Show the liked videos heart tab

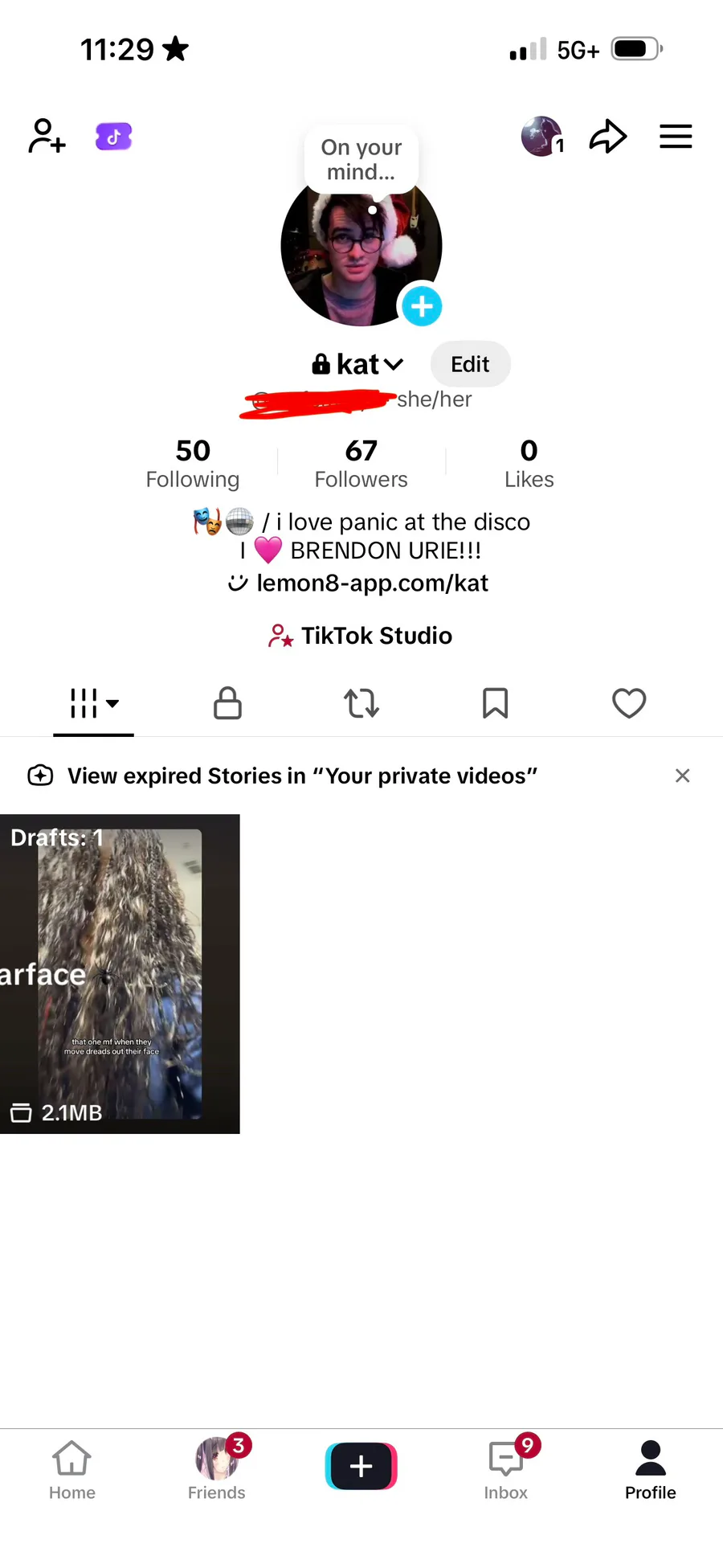click(x=629, y=703)
